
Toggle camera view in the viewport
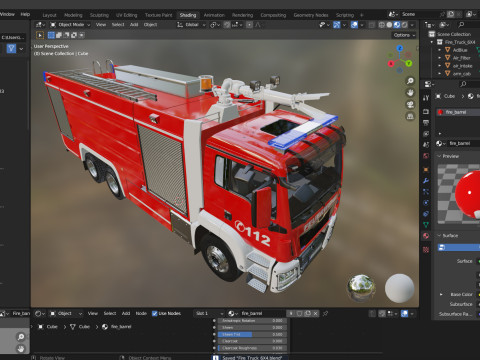(410, 104)
